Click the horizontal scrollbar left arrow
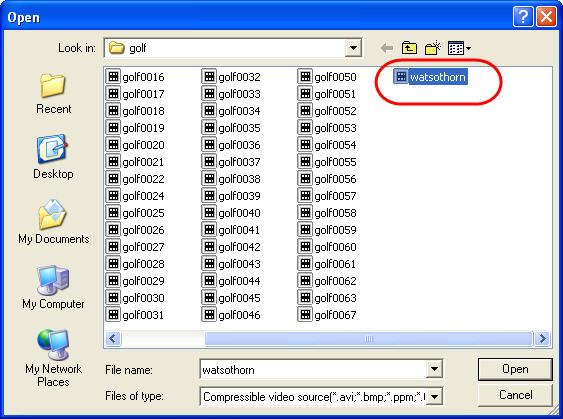This screenshot has width=563, height=419. coord(113,338)
